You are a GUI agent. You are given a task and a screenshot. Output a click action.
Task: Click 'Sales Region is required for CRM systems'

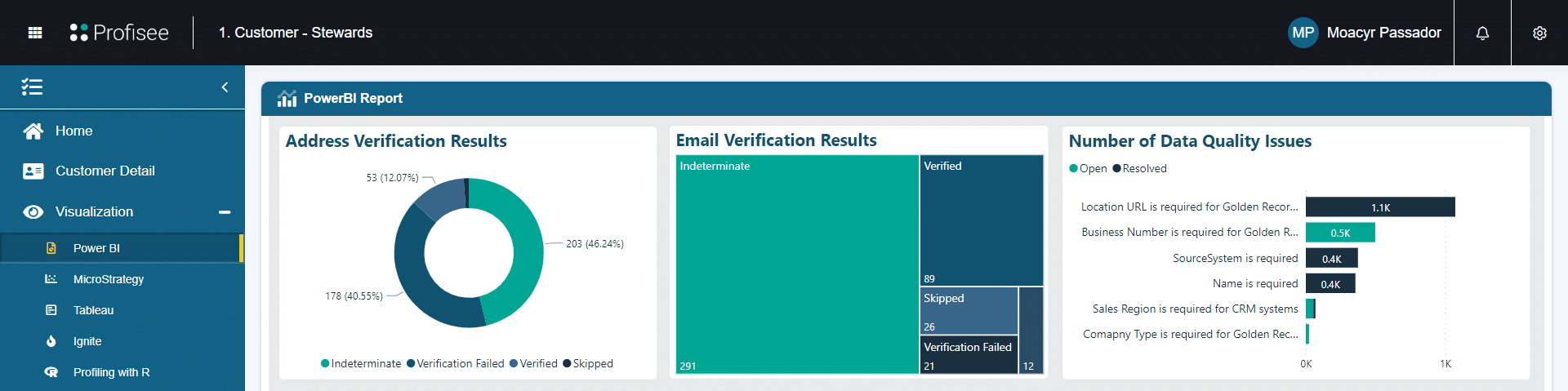(1196, 309)
